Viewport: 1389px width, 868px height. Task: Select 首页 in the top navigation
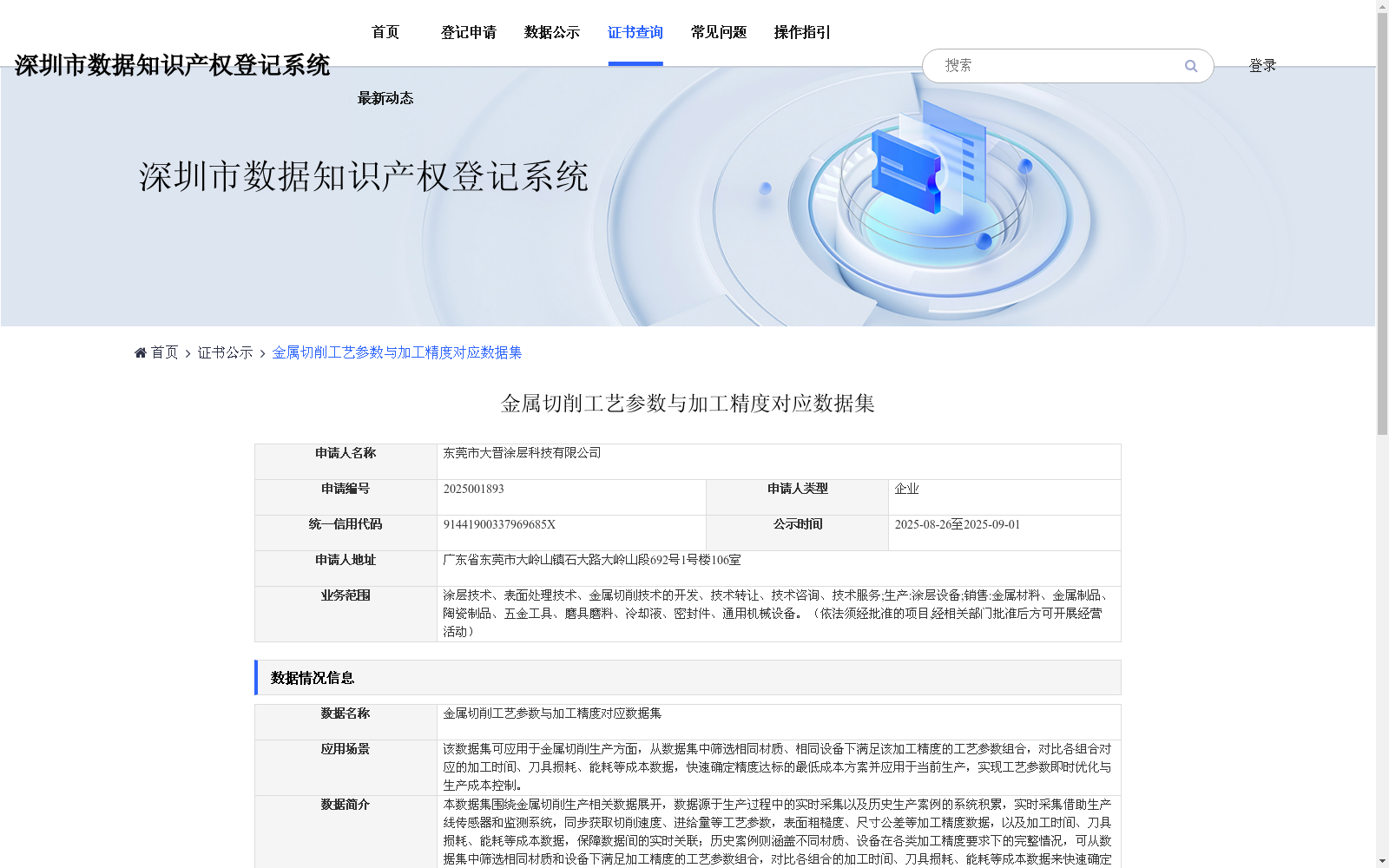click(x=385, y=32)
